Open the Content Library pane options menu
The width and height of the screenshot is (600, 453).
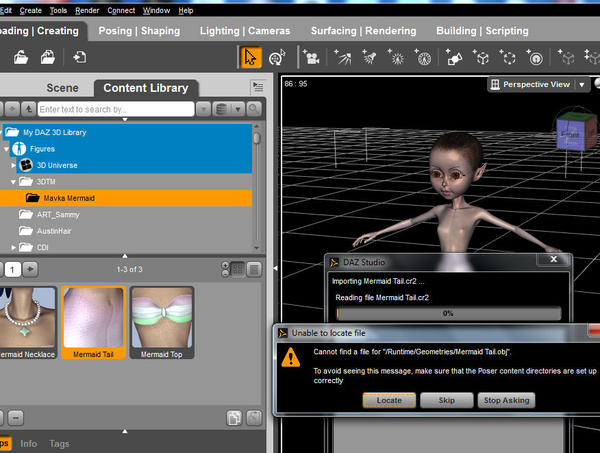[258, 87]
